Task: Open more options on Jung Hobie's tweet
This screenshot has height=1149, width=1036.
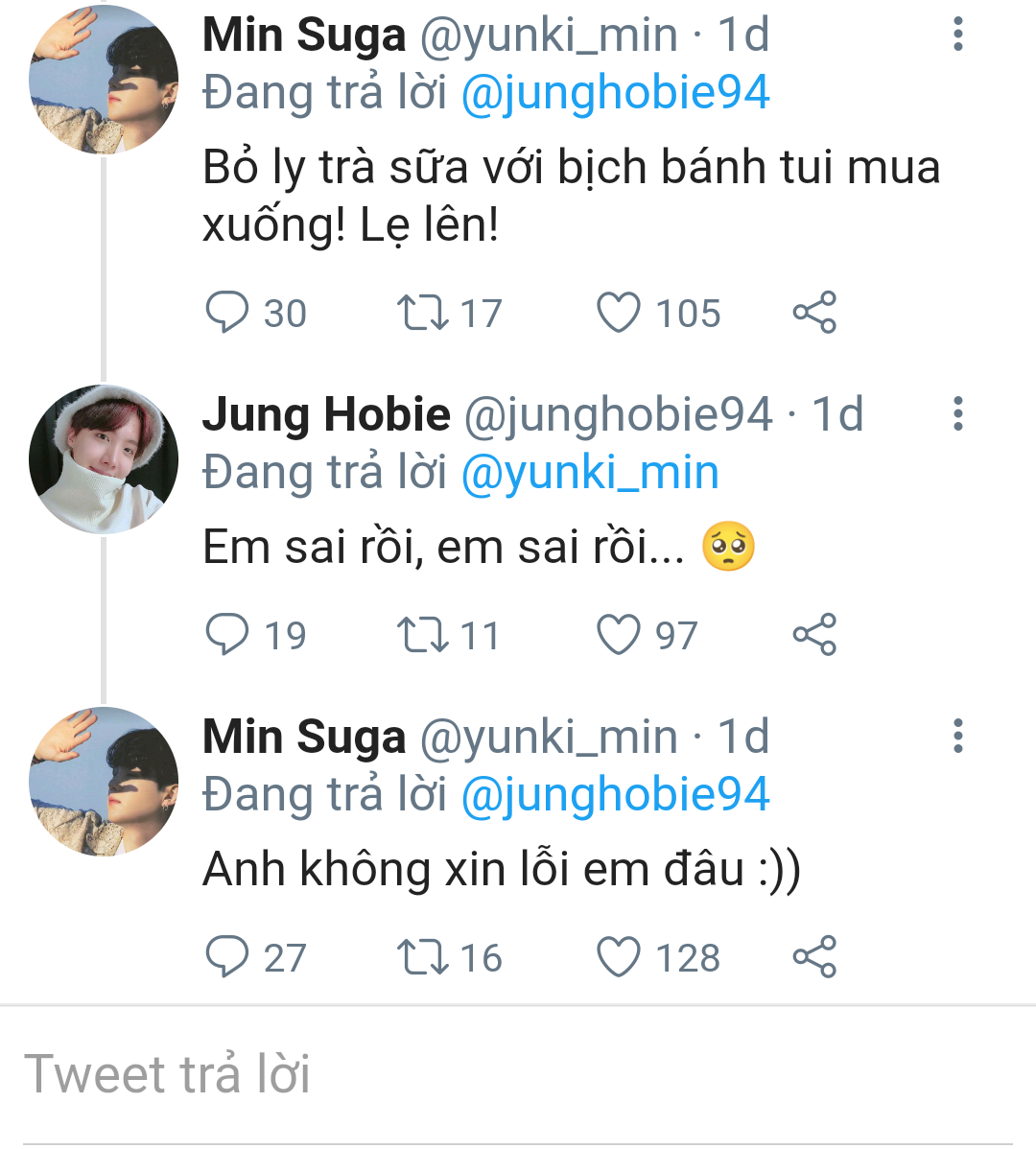Action: [x=957, y=414]
